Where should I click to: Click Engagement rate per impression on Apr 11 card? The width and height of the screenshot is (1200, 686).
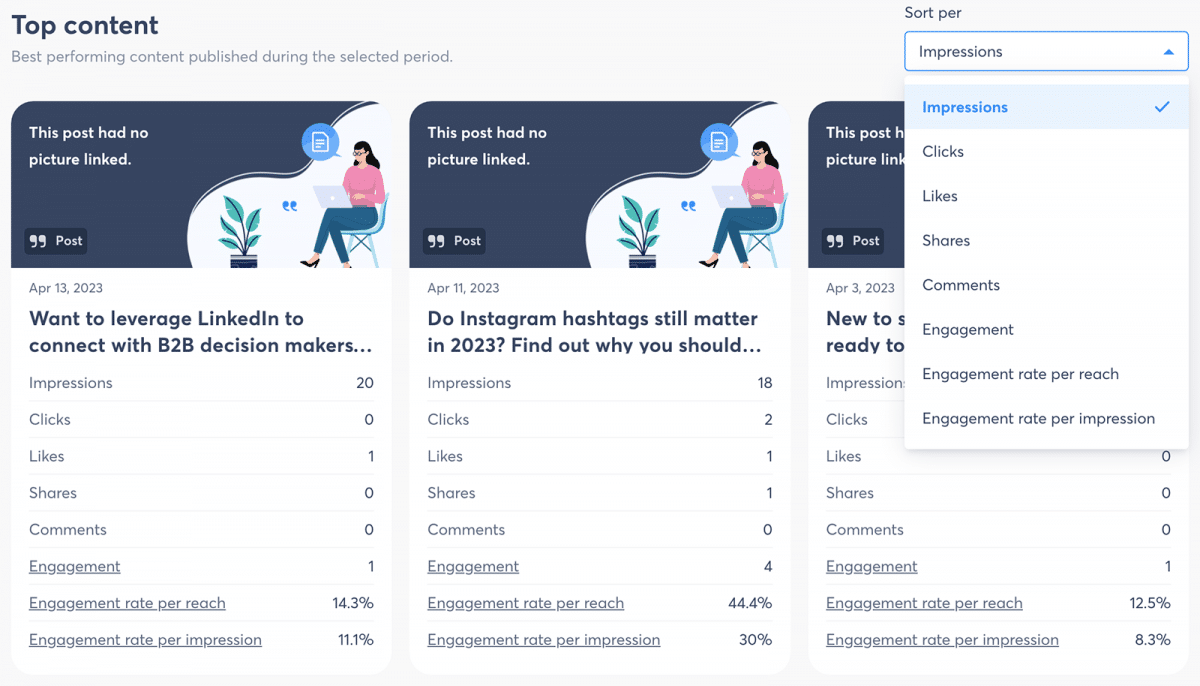click(x=544, y=640)
